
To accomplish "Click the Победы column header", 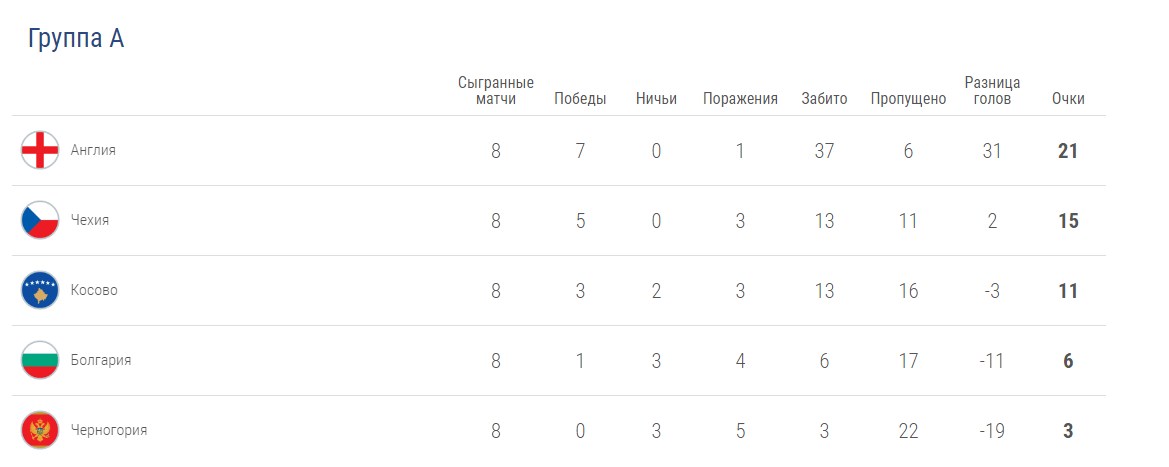I will [580, 99].
